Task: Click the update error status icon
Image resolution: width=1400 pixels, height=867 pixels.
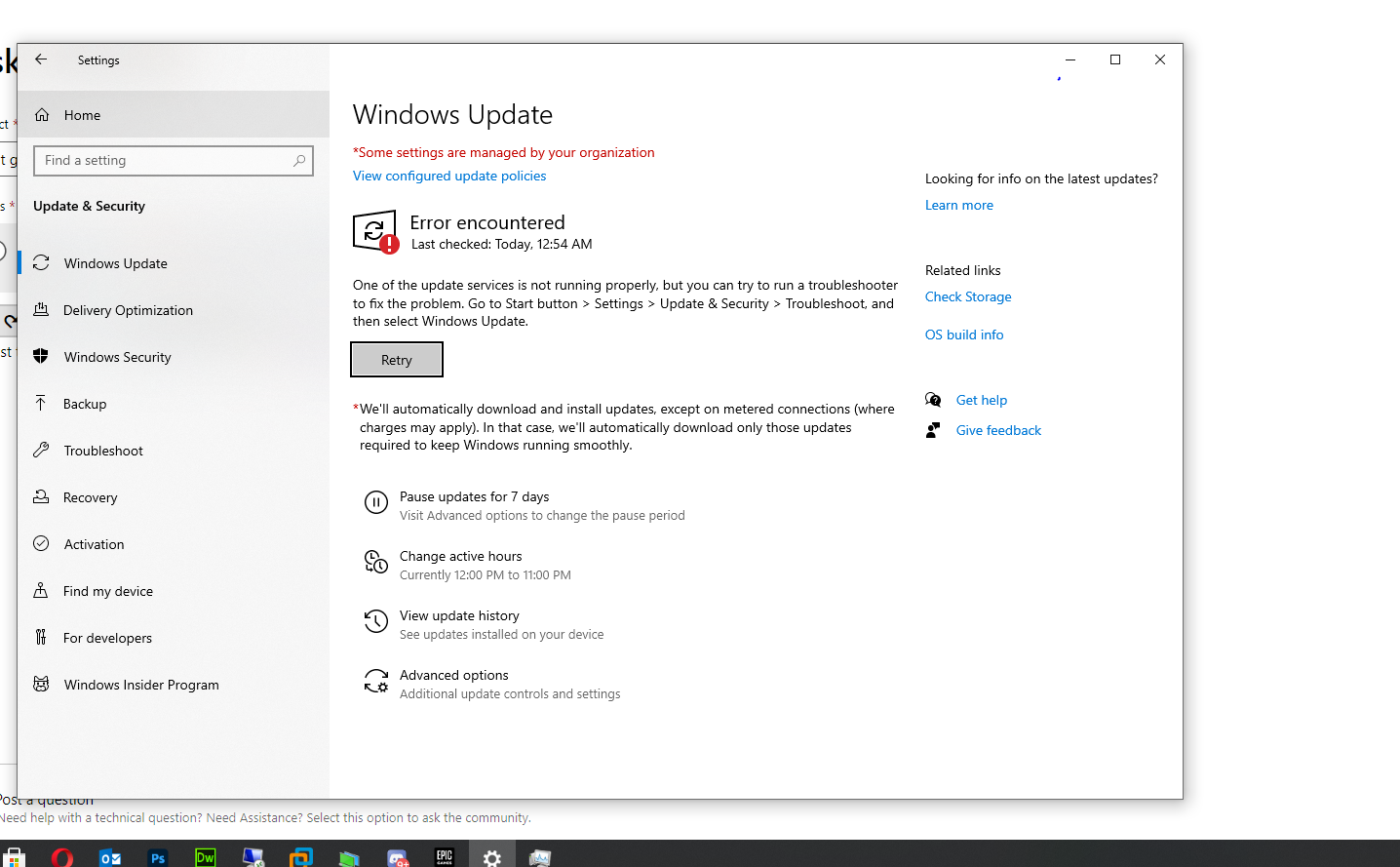Action: click(x=375, y=232)
